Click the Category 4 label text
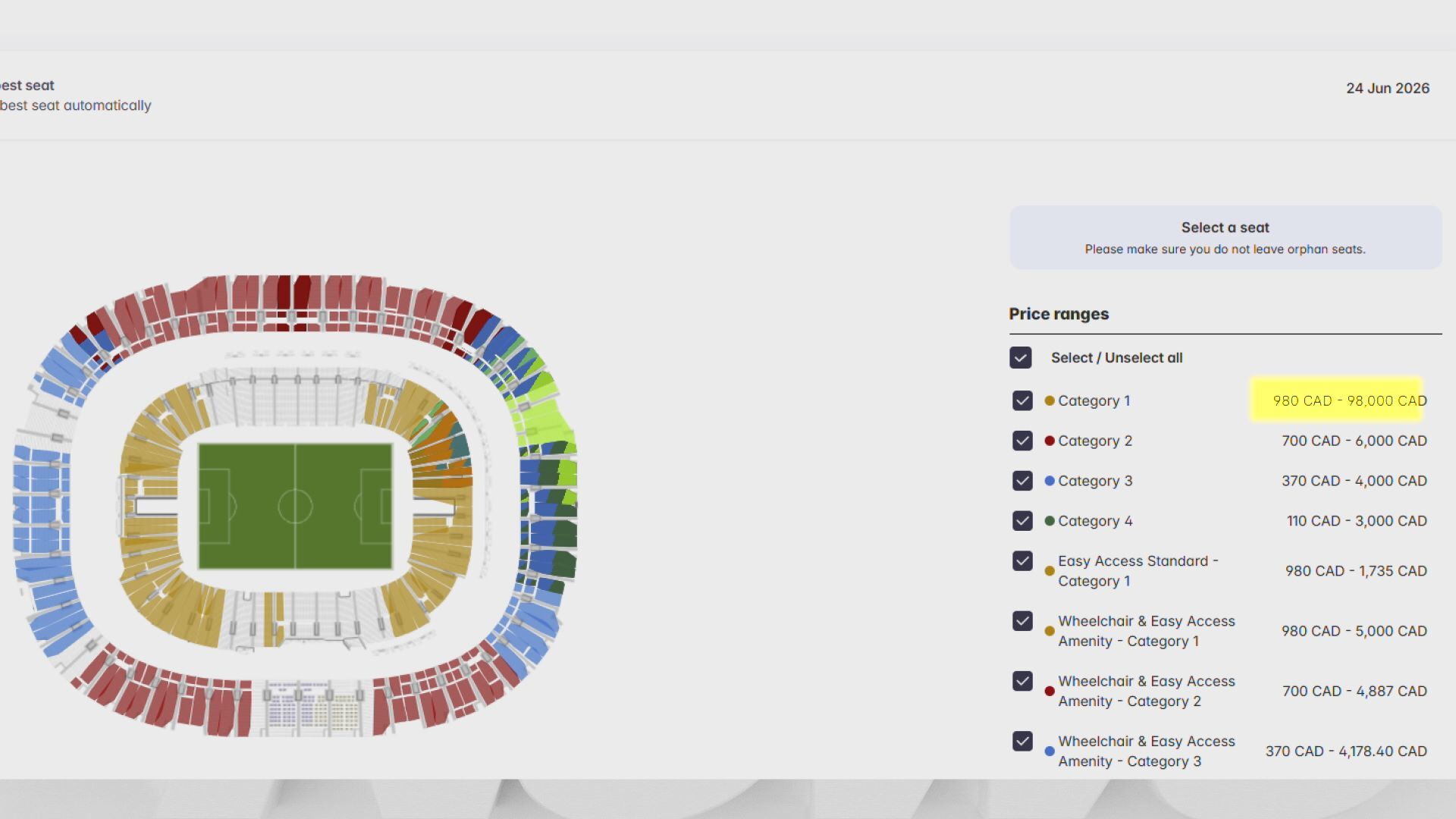 [1095, 521]
